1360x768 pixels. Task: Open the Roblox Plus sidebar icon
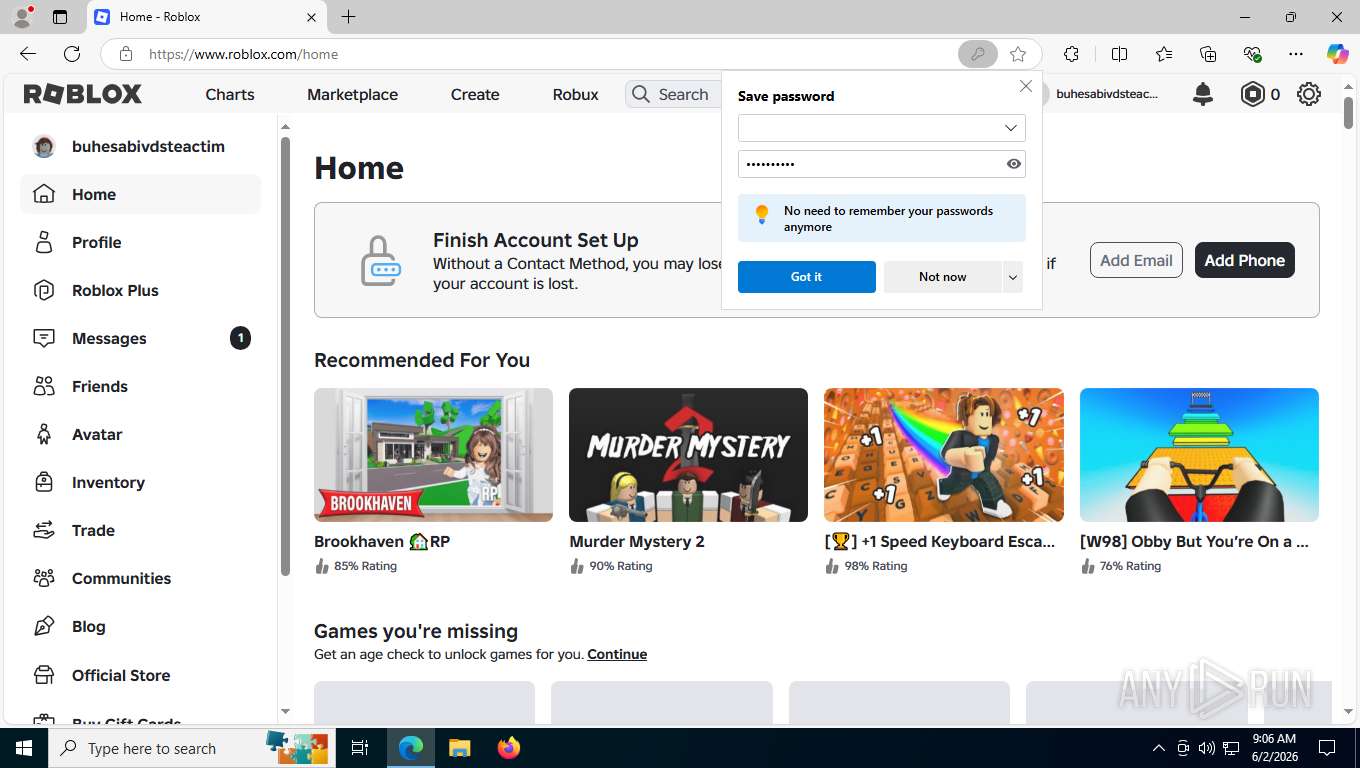[x=44, y=290]
